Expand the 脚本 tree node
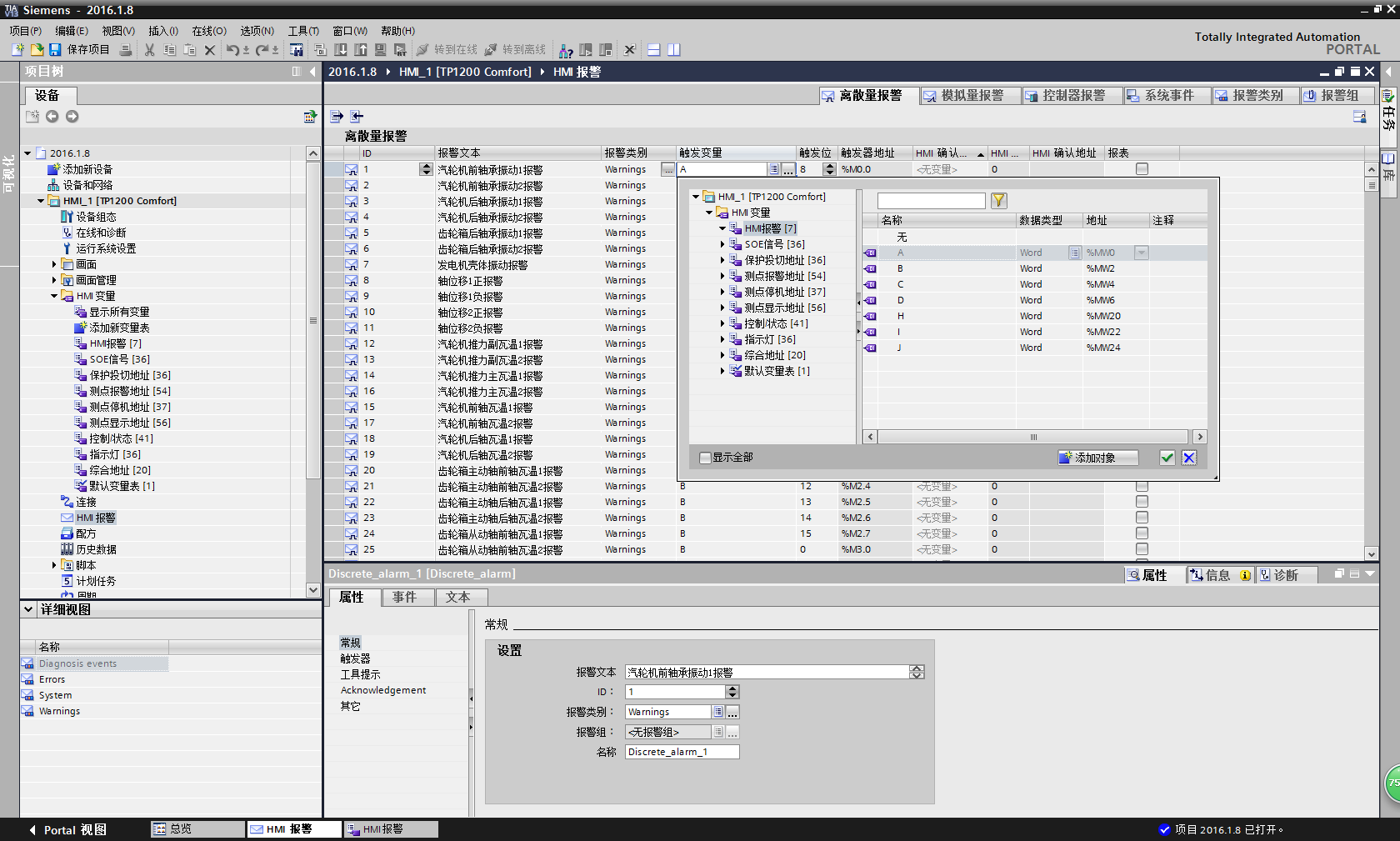This screenshot has height=841, width=1400. click(54, 565)
